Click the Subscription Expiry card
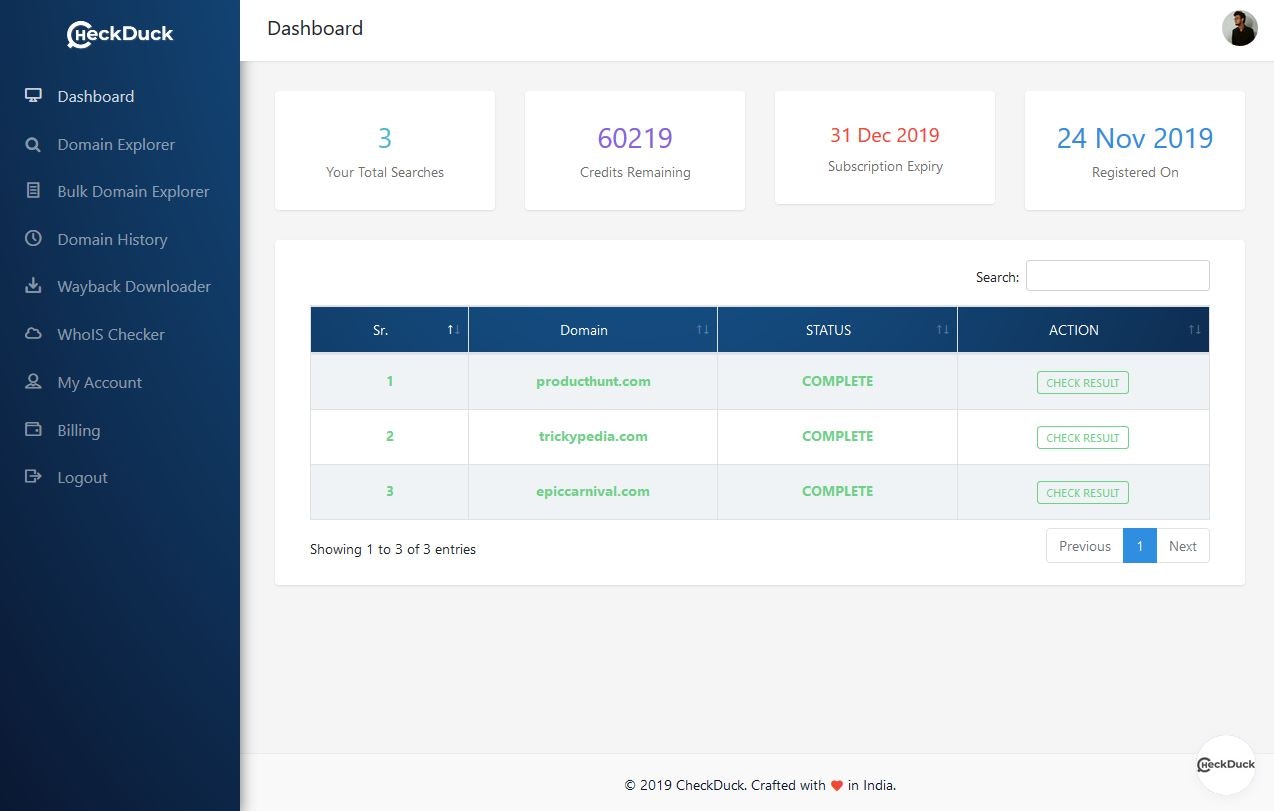The image size is (1274, 811). click(885, 148)
